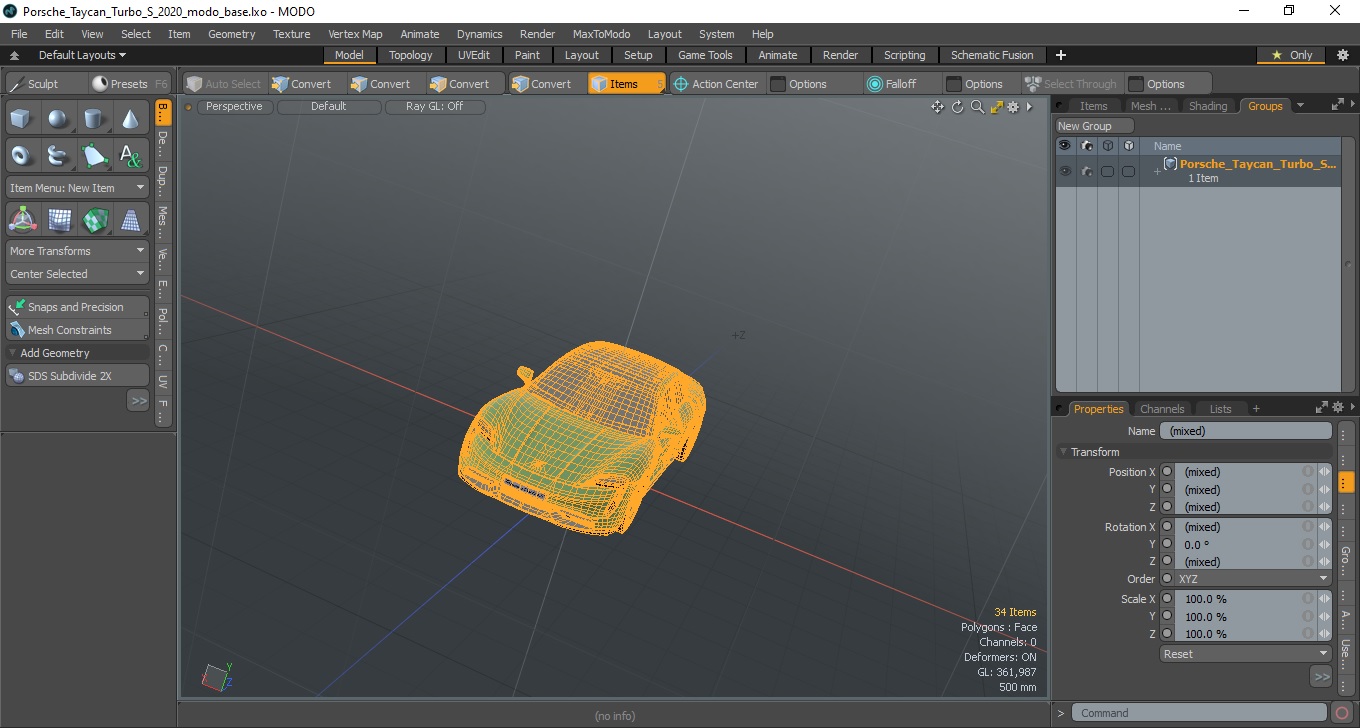The height and width of the screenshot is (728, 1360).
Task: Open Properties panel gear settings
Action: point(1338,407)
